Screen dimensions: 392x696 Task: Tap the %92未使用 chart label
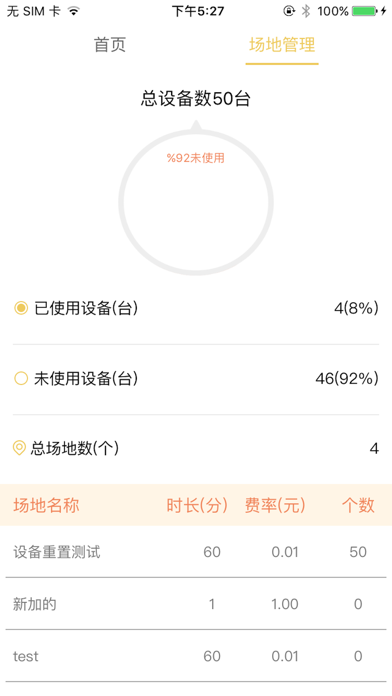coord(196,158)
